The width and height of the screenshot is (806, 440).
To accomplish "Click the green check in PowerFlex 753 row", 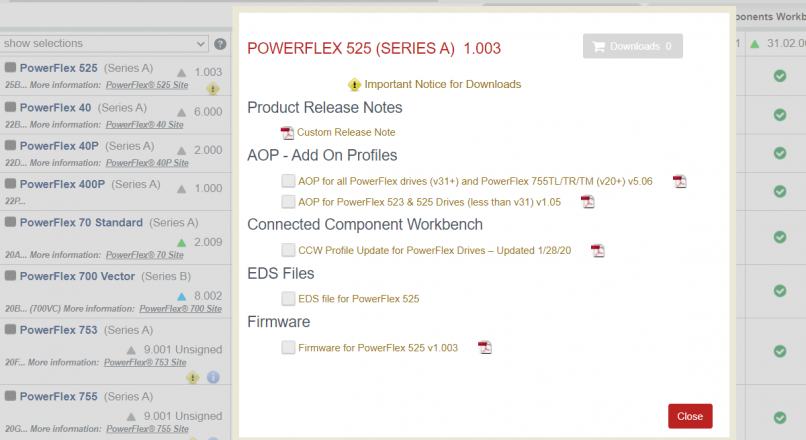I will [780, 352].
